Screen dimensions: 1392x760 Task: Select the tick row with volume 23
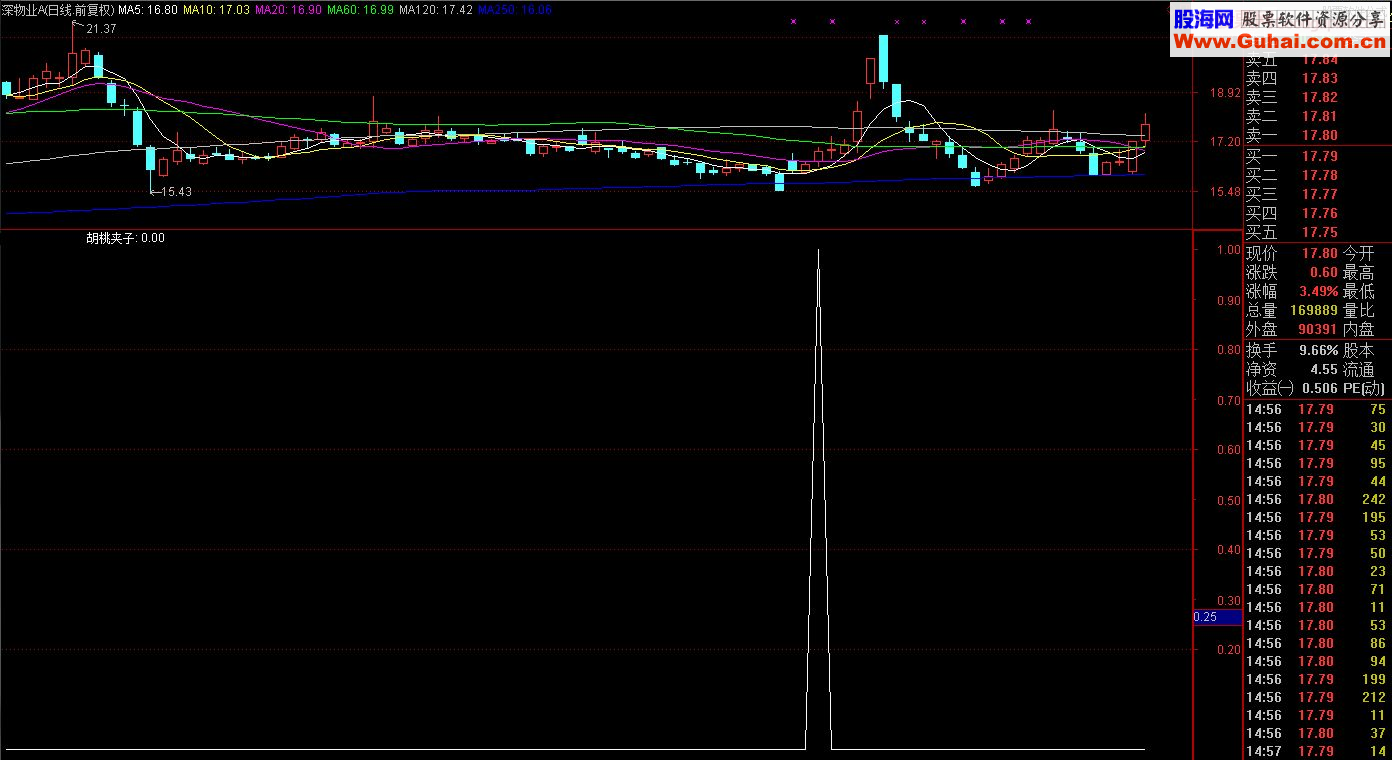[1317, 571]
